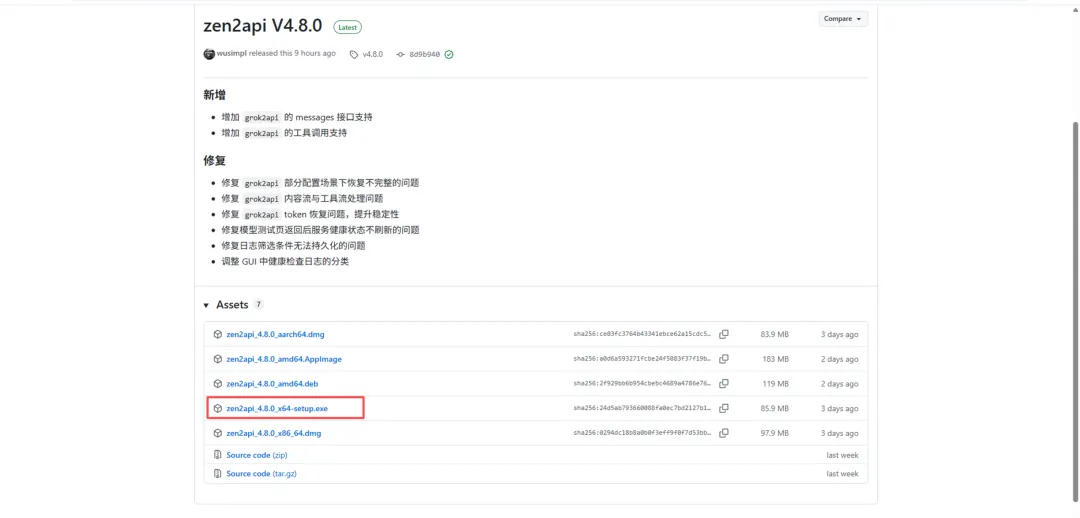Click the asset count badge 7
The height and width of the screenshot is (518, 1080).
coord(258,304)
